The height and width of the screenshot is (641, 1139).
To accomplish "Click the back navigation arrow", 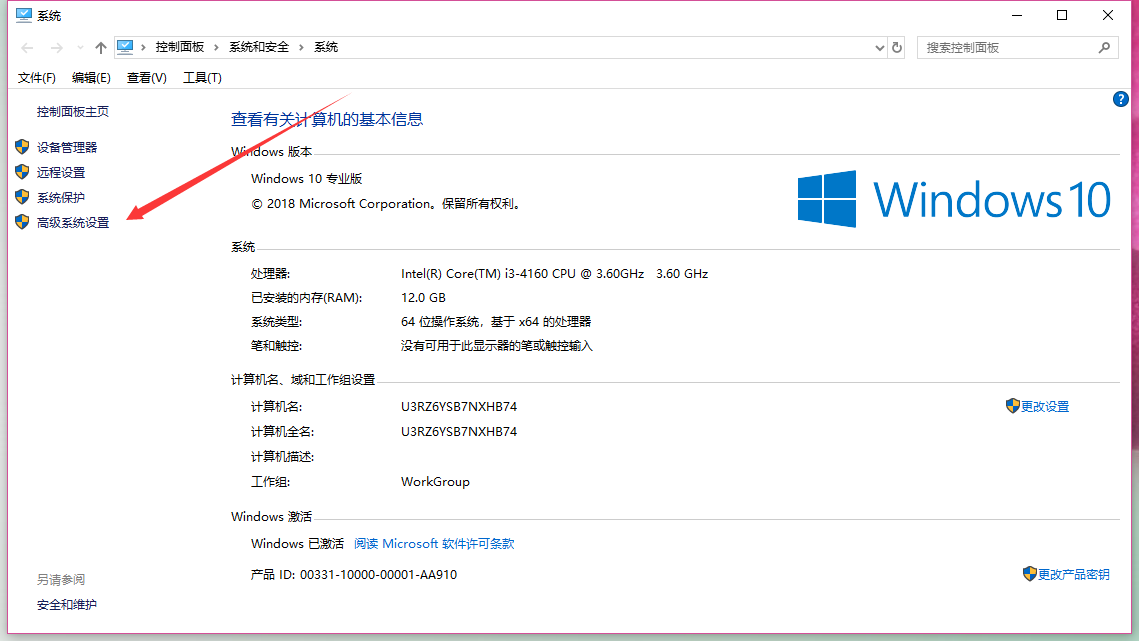I will tap(28, 48).
